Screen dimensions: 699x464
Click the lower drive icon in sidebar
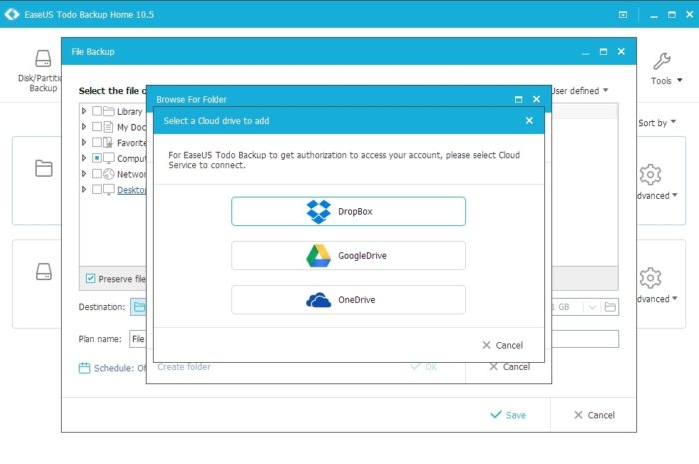click(x=44, y=271)
